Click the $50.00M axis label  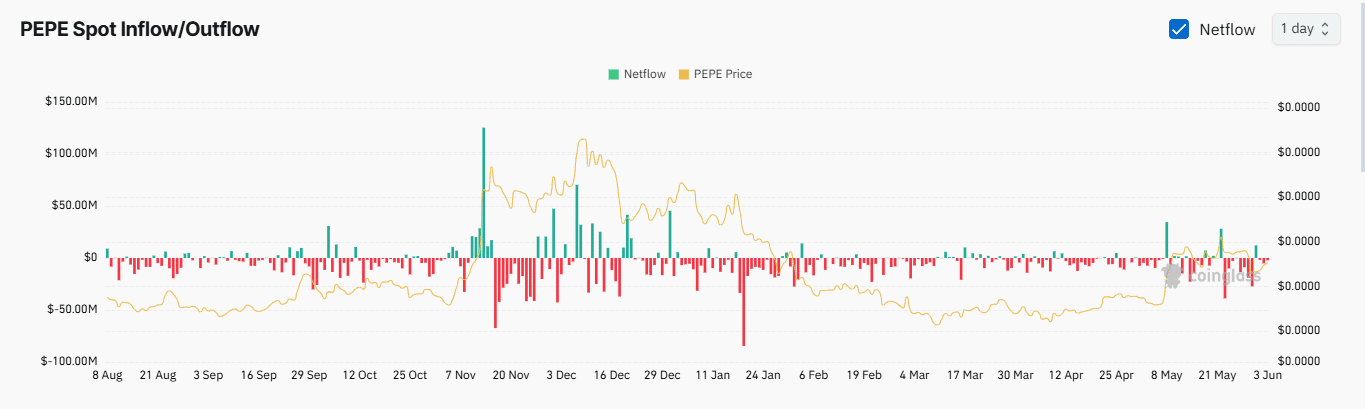point(73,205)
